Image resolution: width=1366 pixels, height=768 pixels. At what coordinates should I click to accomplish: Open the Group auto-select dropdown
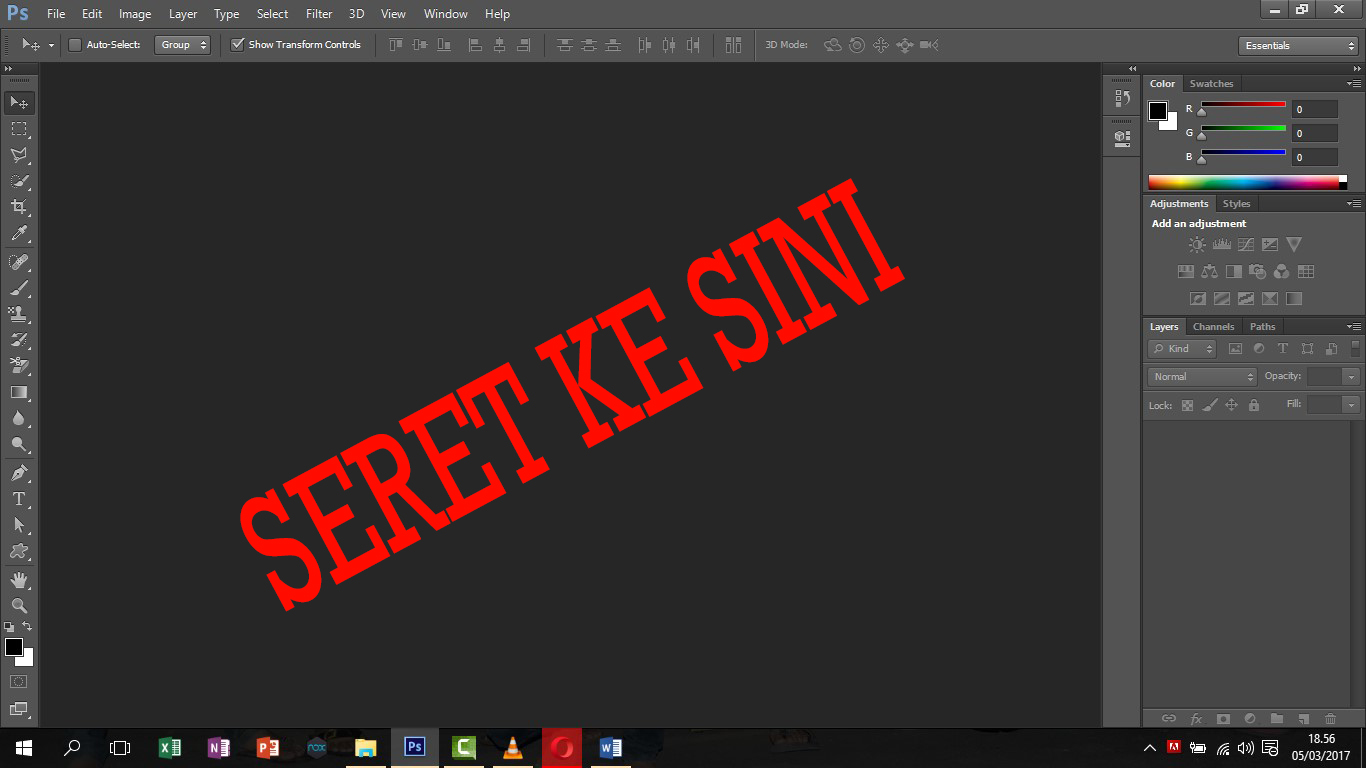tap(184, 45)
